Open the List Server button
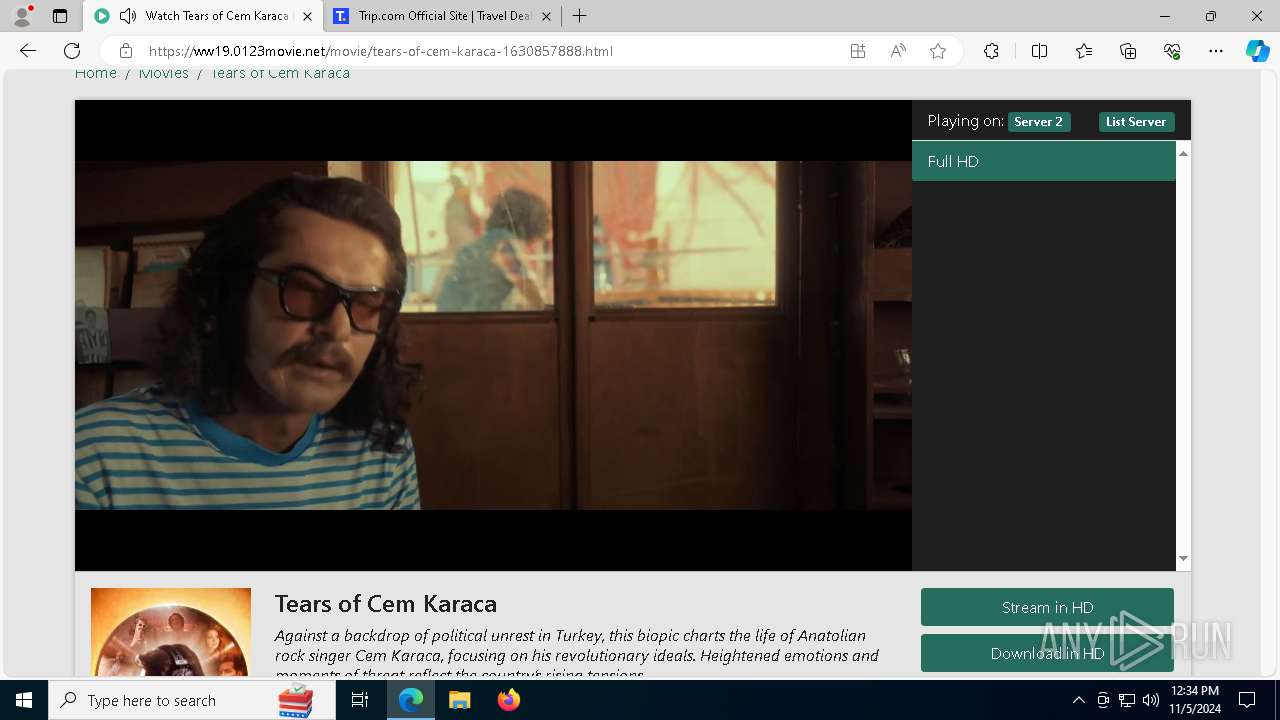The width and height of the screenshot is (1280, 720). click(1136, 122)
